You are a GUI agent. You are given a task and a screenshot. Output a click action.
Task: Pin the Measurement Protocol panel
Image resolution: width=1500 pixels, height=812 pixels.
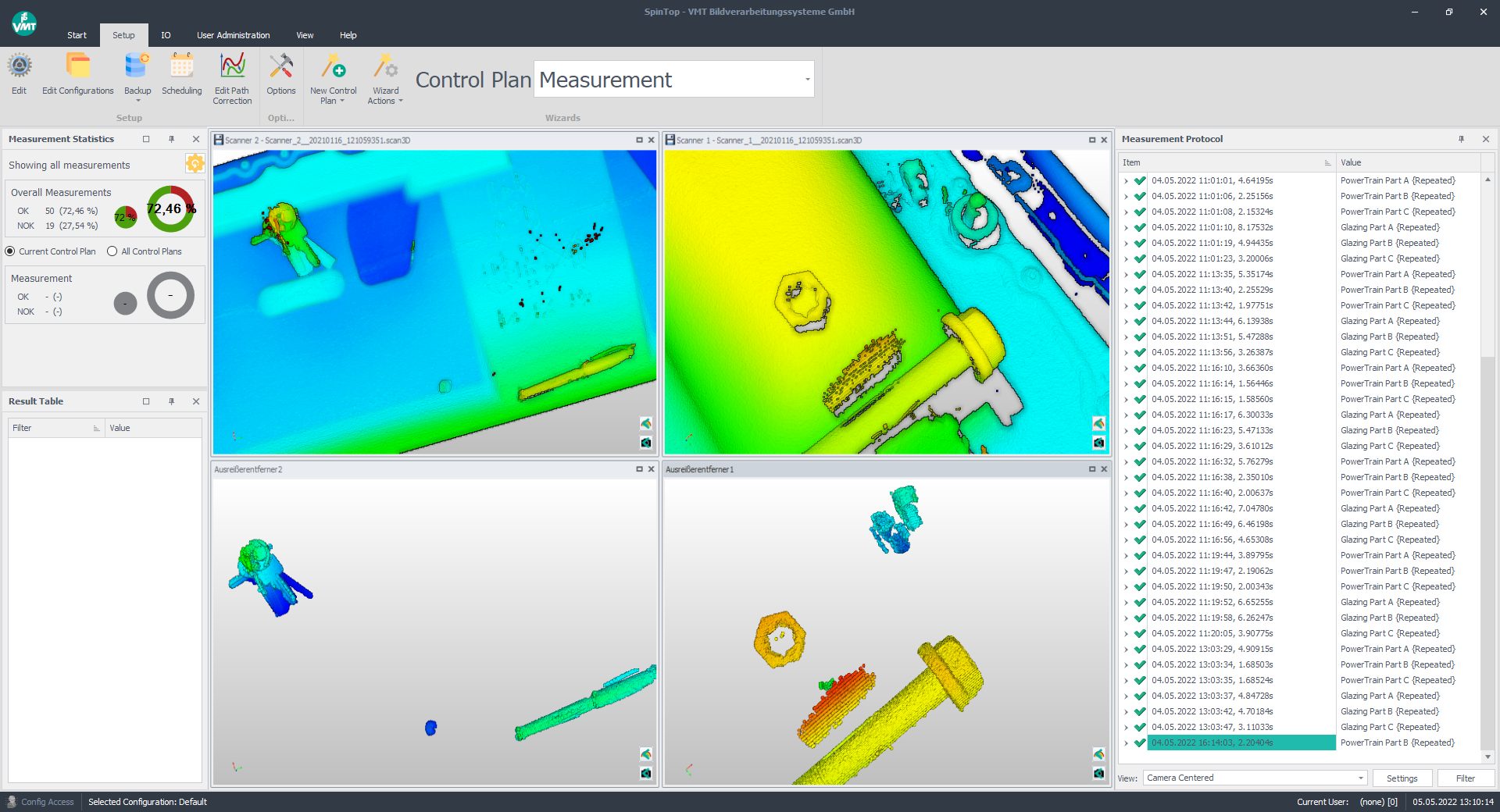point(1461,139)
